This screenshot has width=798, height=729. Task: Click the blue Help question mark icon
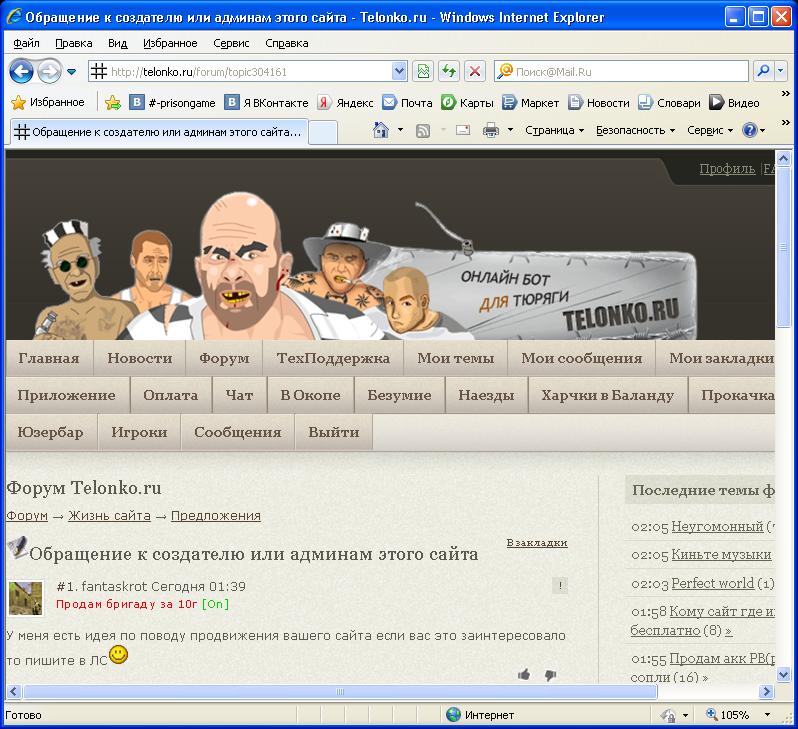coord(750,130)
